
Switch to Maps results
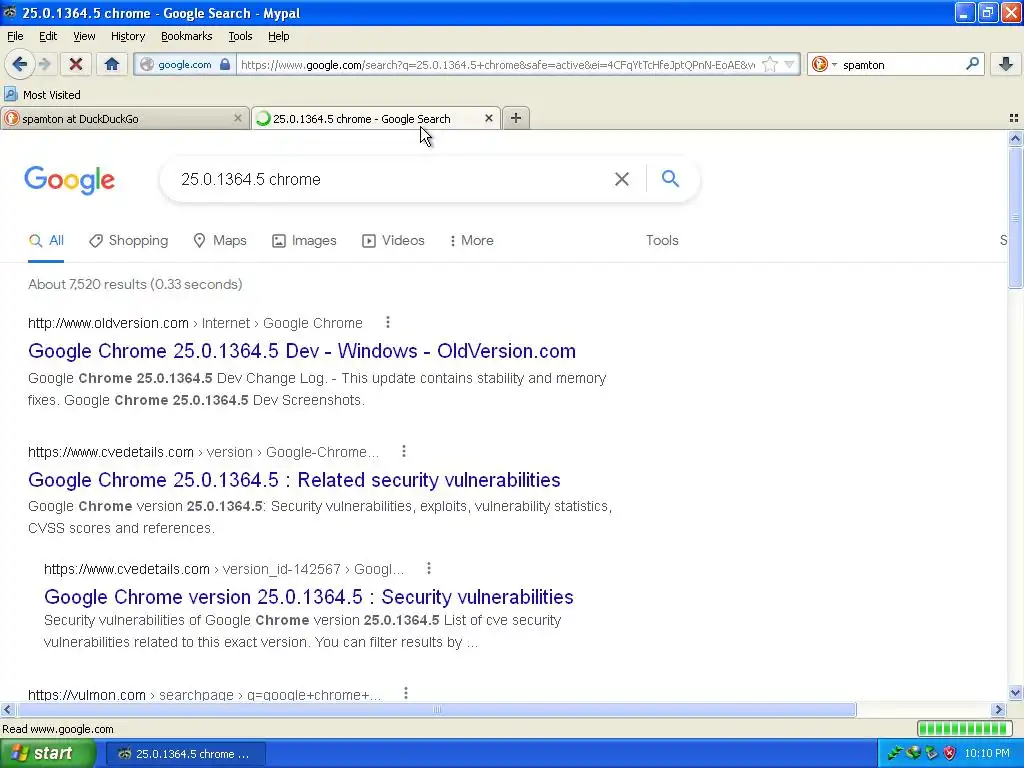tap(220, 240)
